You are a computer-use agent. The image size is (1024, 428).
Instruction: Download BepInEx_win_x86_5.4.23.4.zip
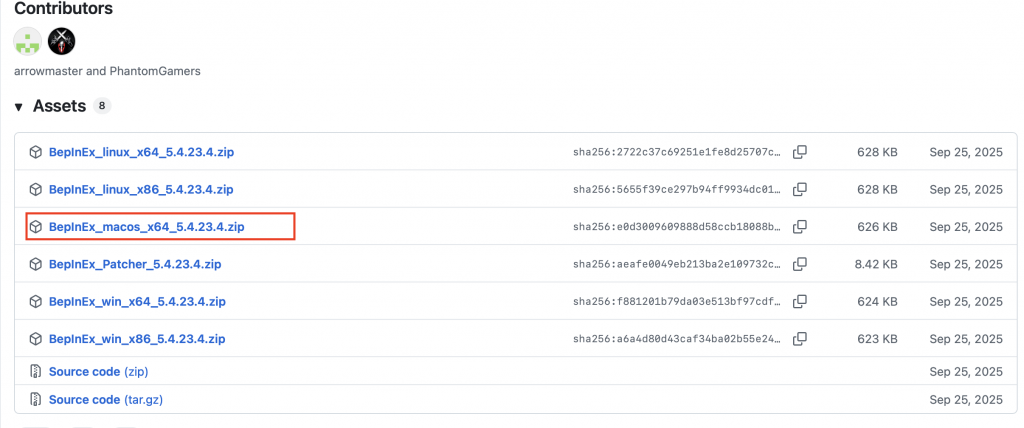coord(137,339)
